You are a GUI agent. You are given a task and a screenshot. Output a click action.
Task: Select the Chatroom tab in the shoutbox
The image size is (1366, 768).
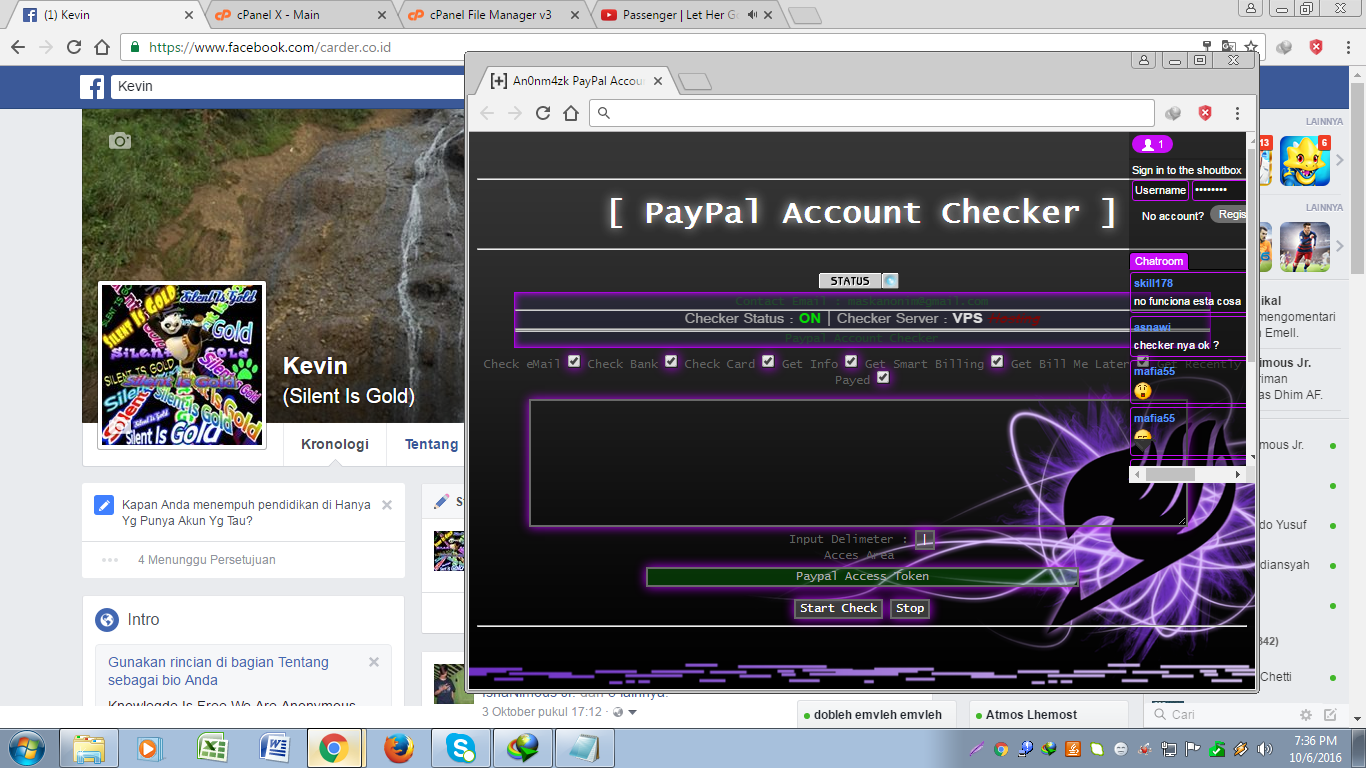click(x=1159, y=261)
